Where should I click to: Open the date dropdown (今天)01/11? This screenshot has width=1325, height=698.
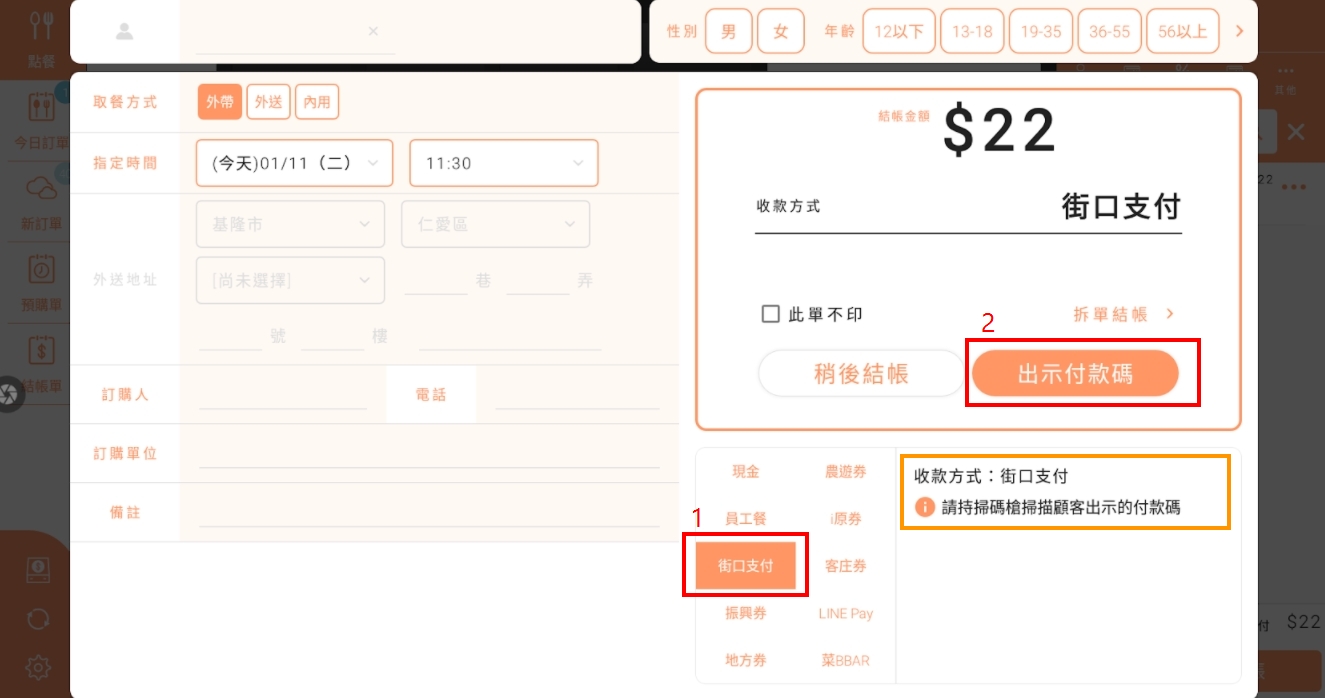pos(294,163)
